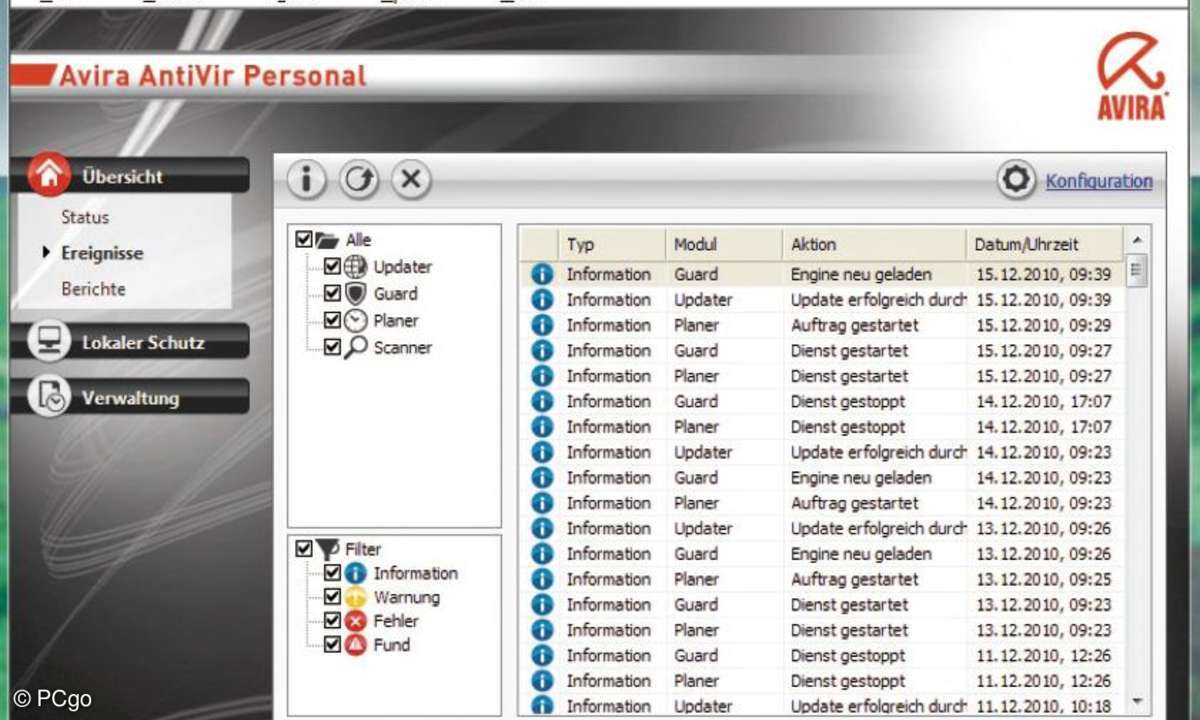The image size is (1200, 720).
Task: Click the blue Information icon in the filter list
Action: pyautogui.click(x=355, y=573)
